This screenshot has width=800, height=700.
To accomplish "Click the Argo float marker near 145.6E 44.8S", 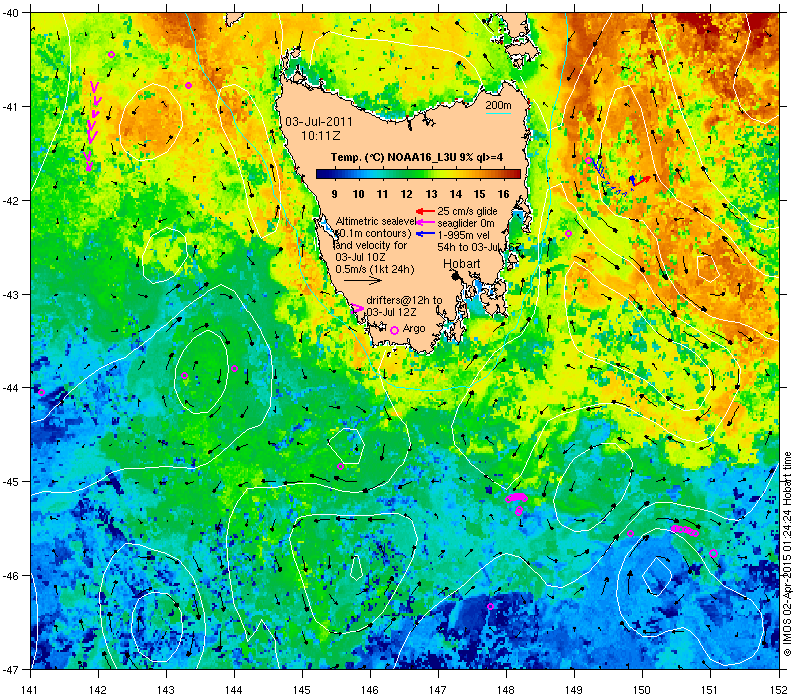I will pos(340,466).
